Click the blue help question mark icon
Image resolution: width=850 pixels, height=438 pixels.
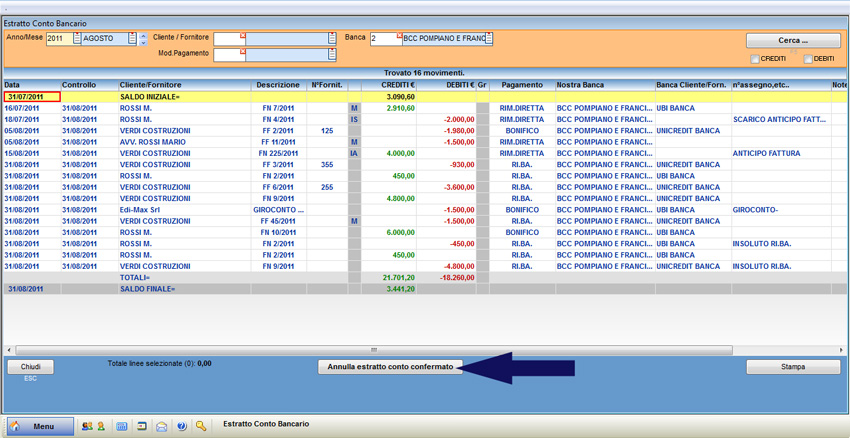pos(182,426)
